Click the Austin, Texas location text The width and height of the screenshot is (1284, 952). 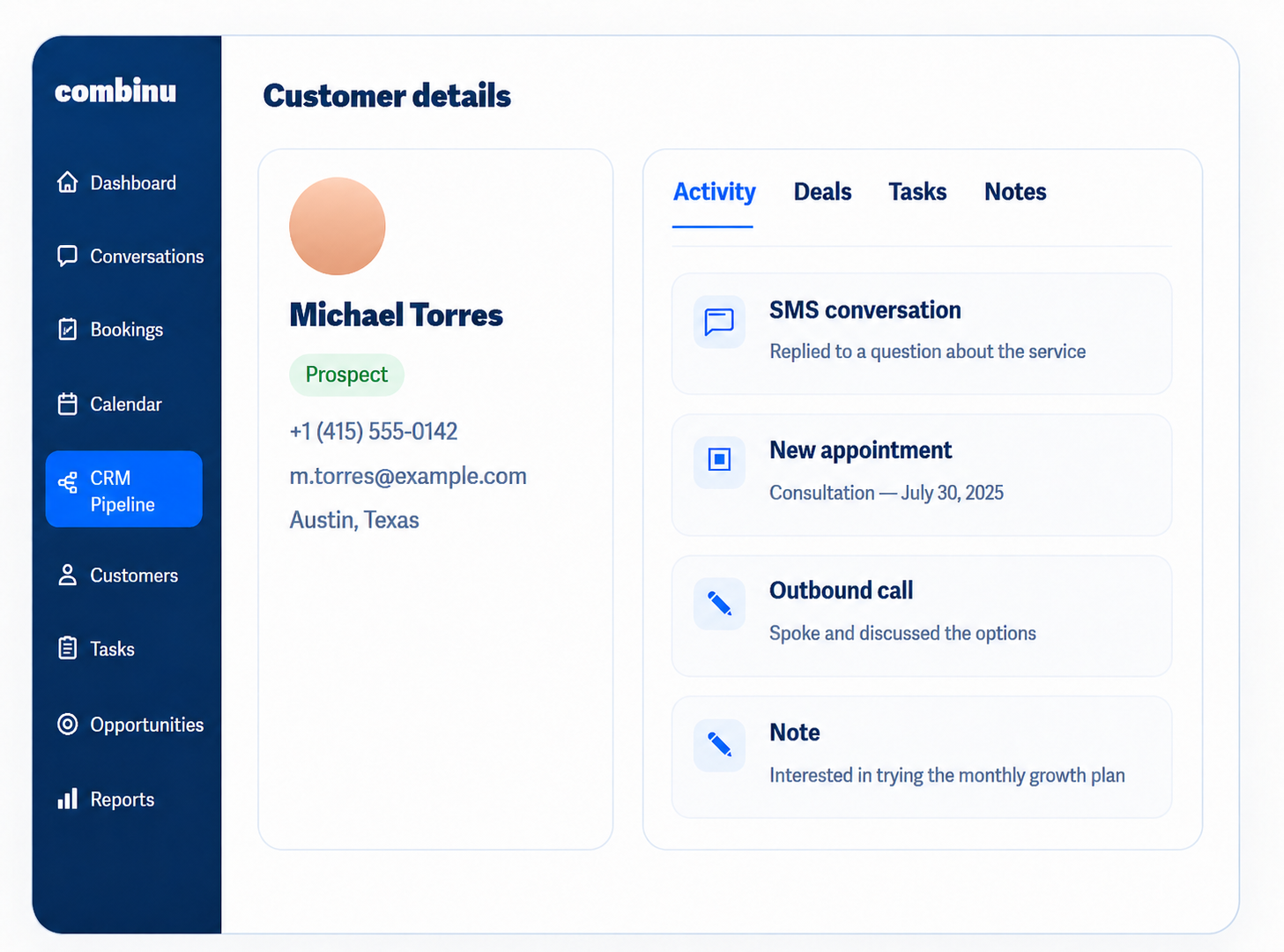pyautogui.click(x=354, y=520)
